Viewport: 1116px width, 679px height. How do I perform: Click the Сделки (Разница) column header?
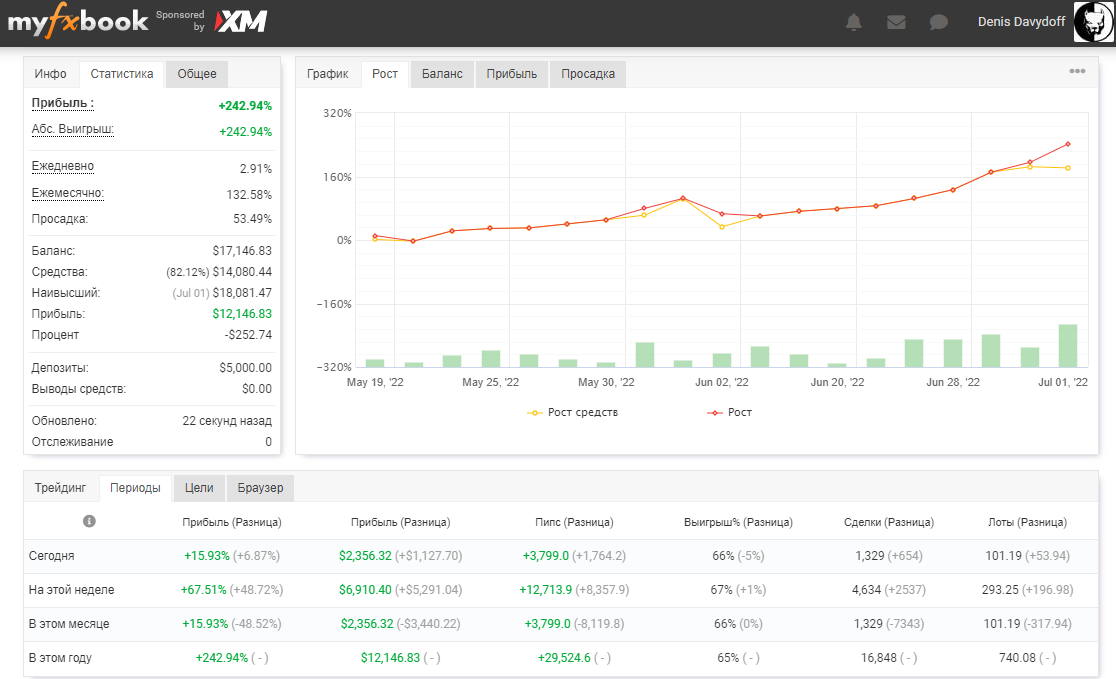click(x=889, y=522)
